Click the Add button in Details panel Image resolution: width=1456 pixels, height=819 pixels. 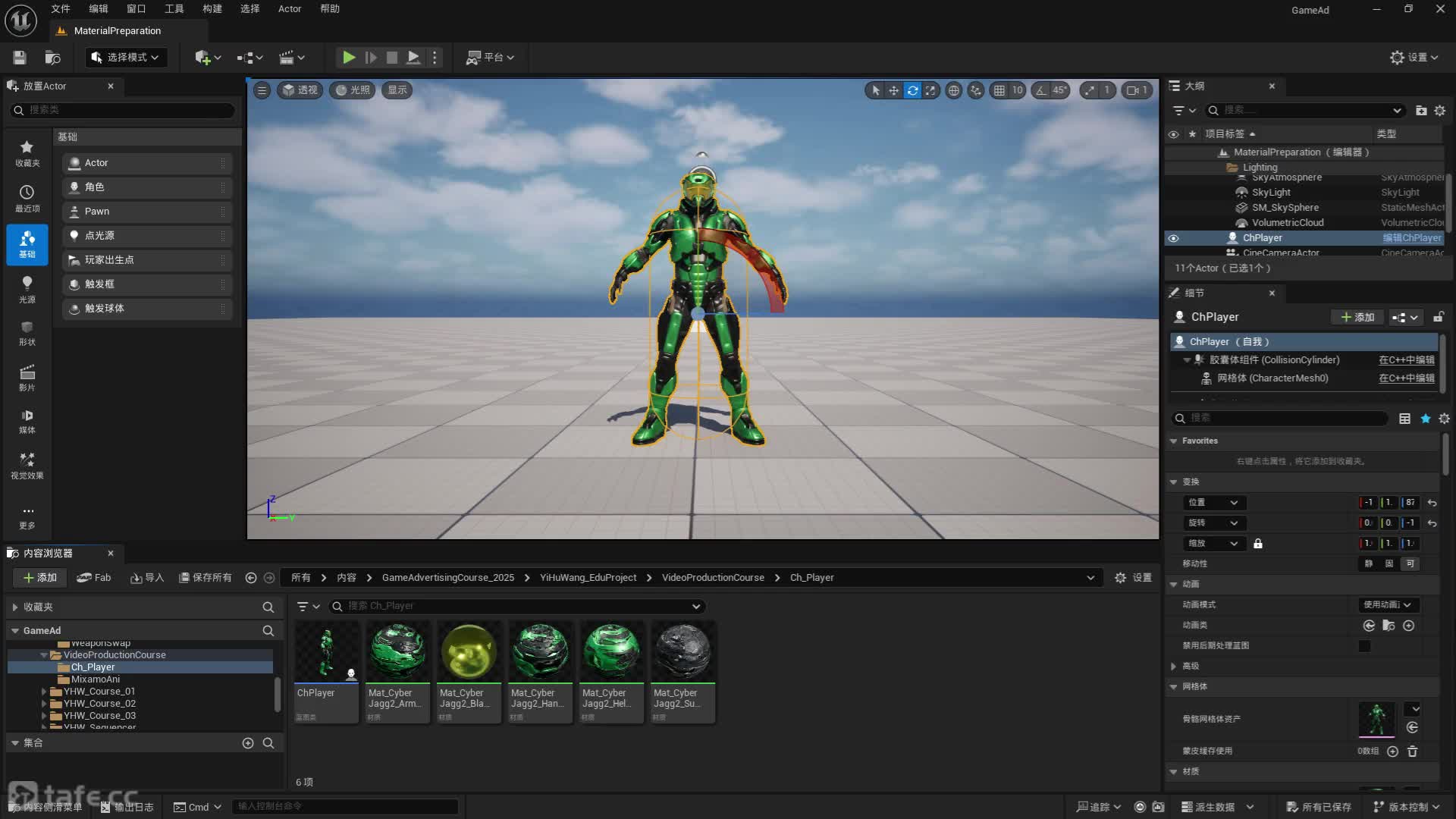(x=1357, y=317)
